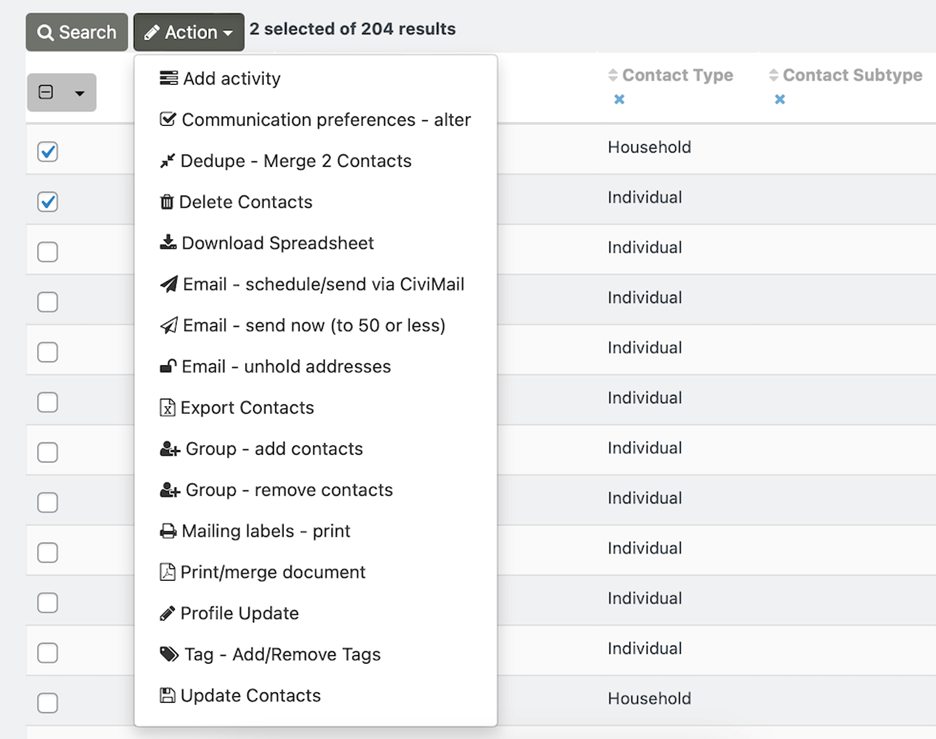Image resolution: width=936 pixels, height=739 pixels.
Task: Click the paper plane icon for CiviMail
Action: [x=168, y=285]
